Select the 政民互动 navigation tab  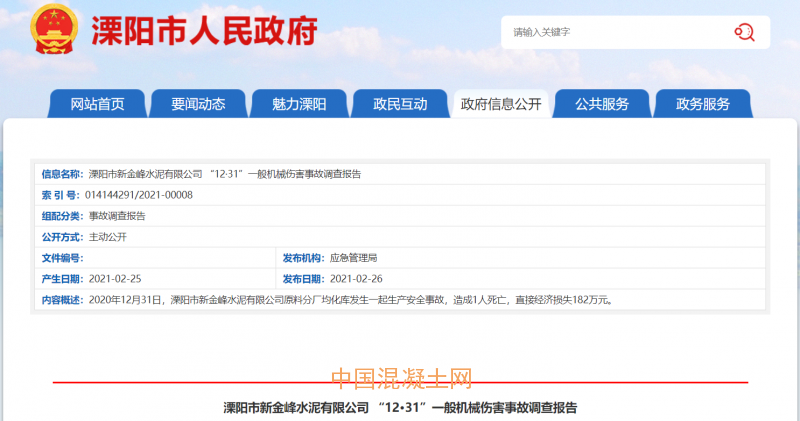pos(400,104)
